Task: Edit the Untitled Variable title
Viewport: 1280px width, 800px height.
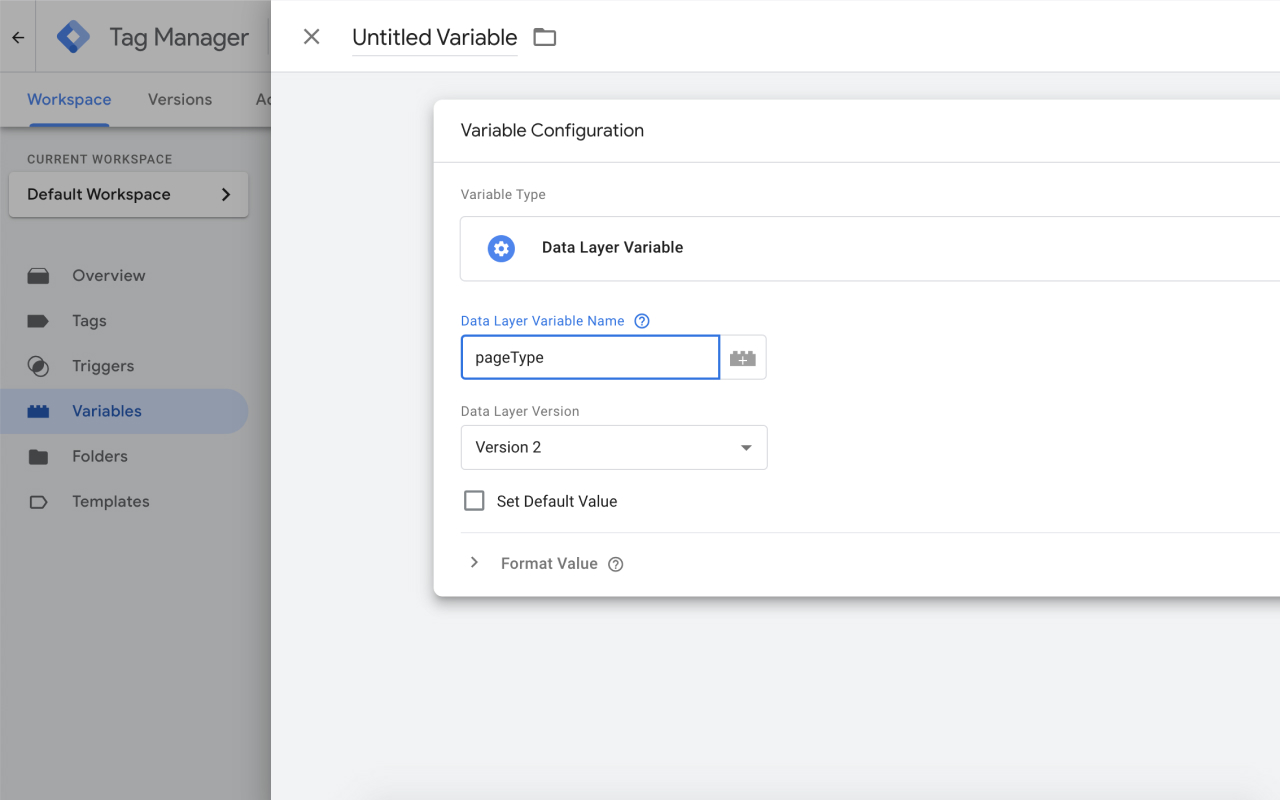Action: tap(434, 37)
